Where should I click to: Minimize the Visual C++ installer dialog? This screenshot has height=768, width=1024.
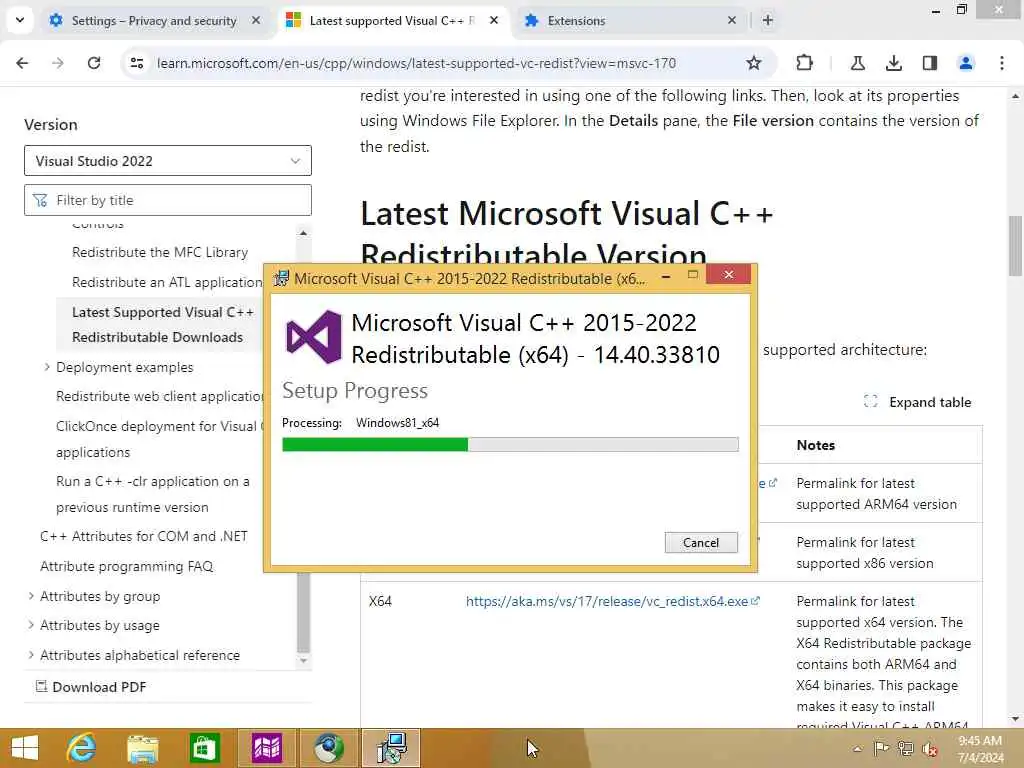(x=665, y=276)
